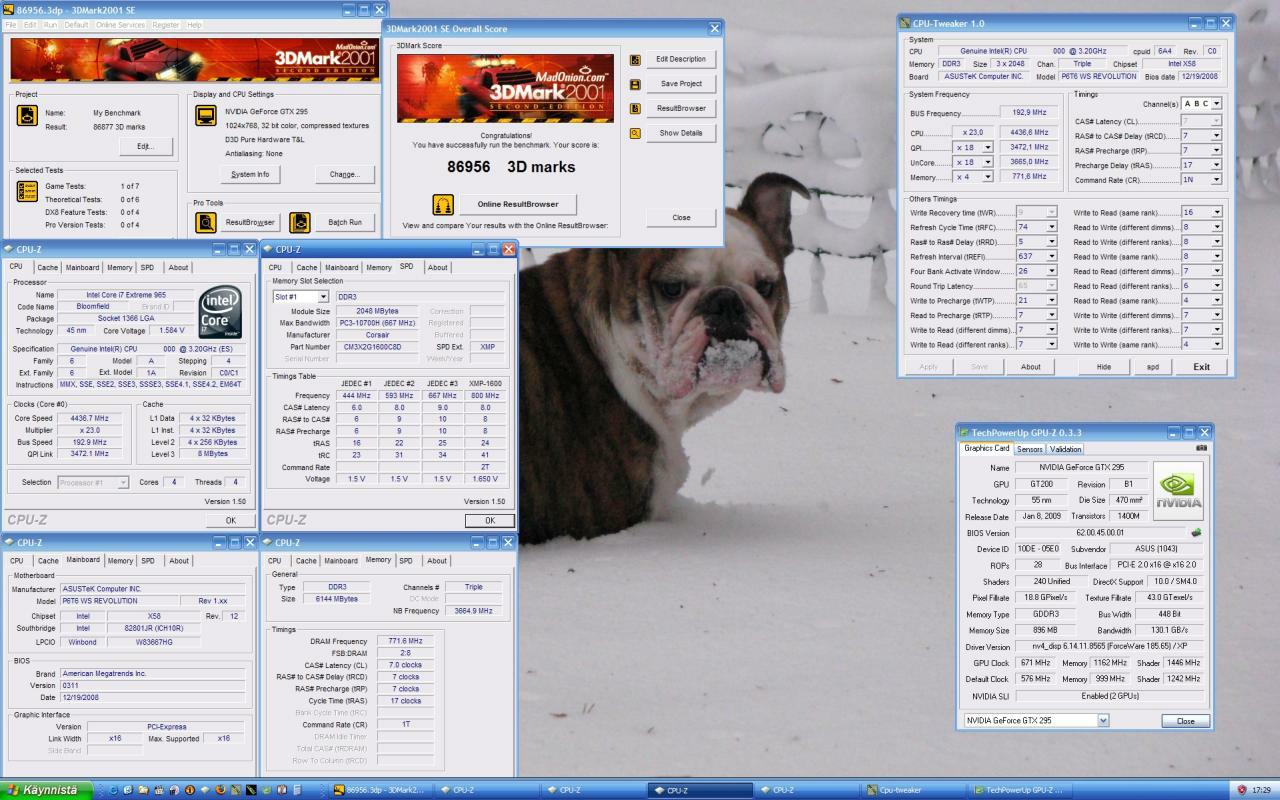
Task: Click the magnifier icon next to Show Details
Action: click(635, 133)
